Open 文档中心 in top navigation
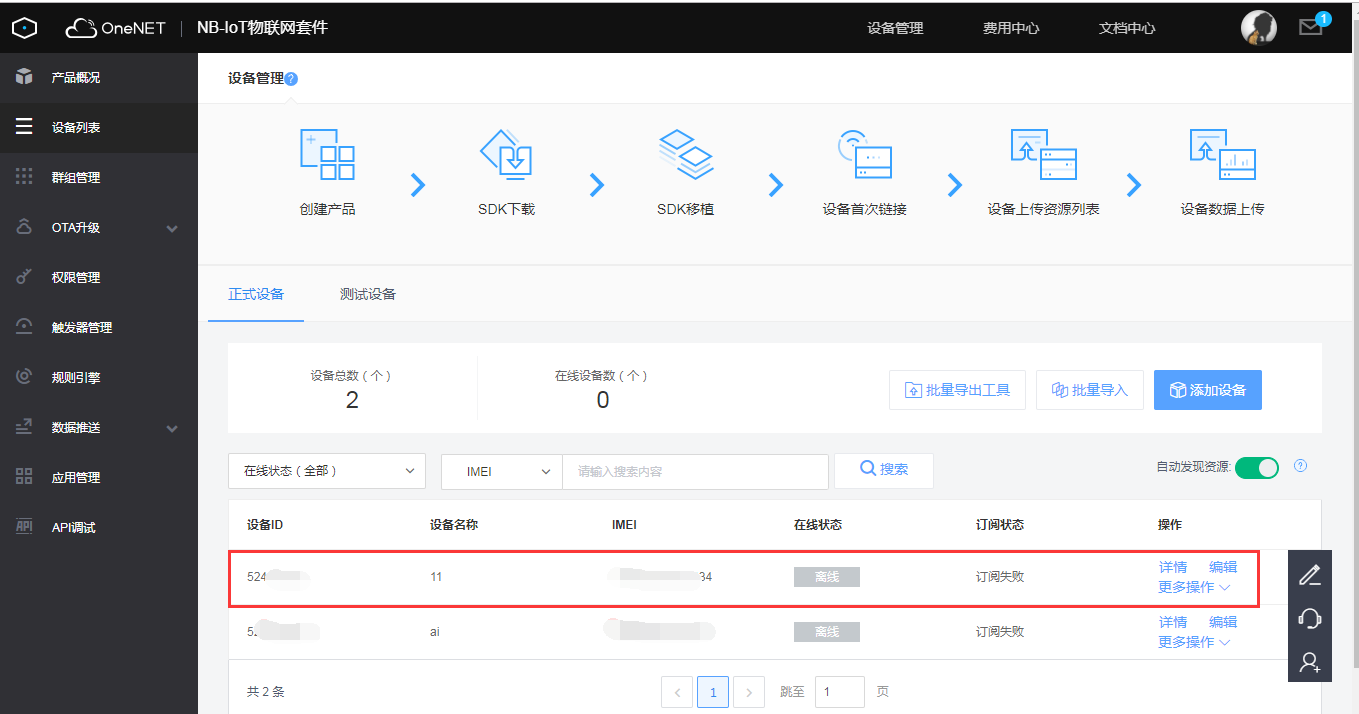 pos(1127,28)
